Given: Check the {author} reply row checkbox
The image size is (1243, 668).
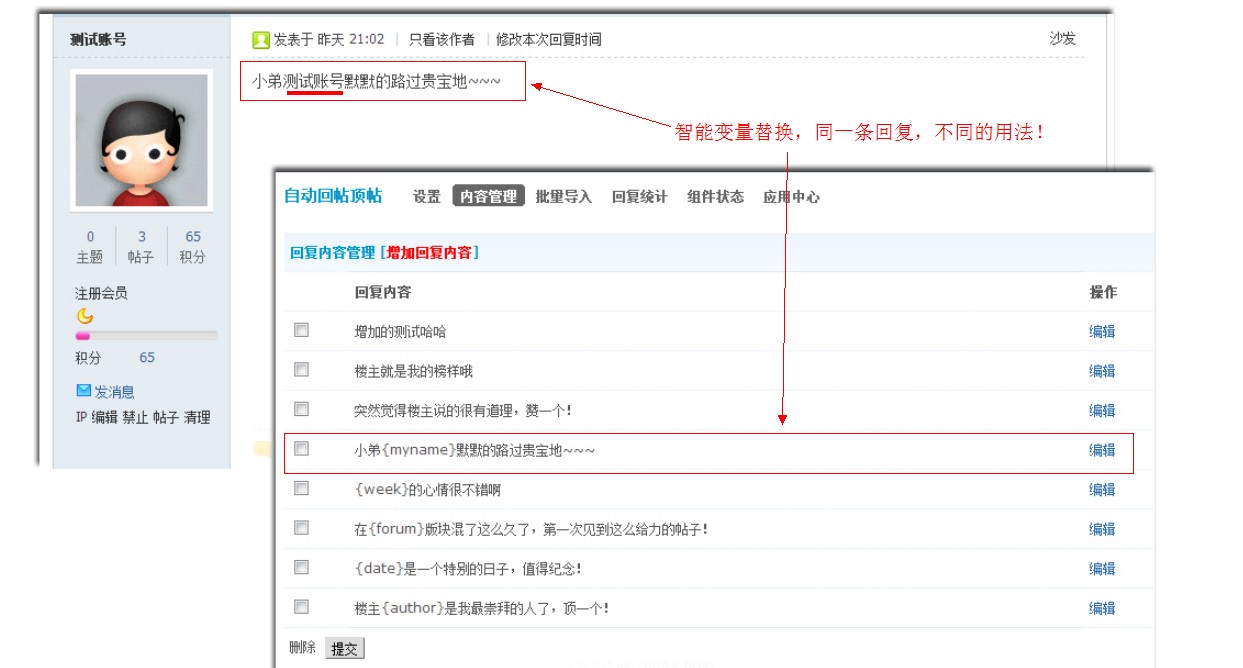Looking at the screenshot, I should 301,607.
